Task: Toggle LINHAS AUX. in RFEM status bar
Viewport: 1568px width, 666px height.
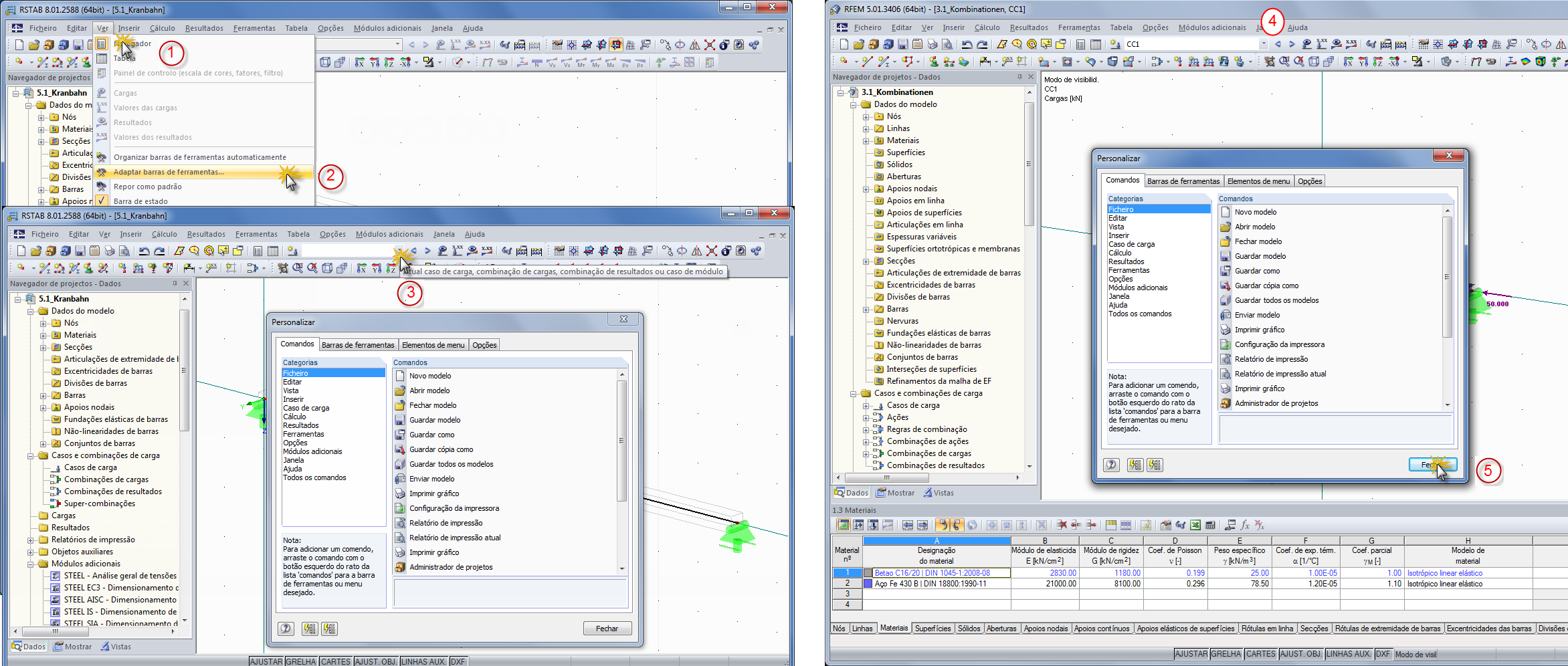Action: (1349, 654)
